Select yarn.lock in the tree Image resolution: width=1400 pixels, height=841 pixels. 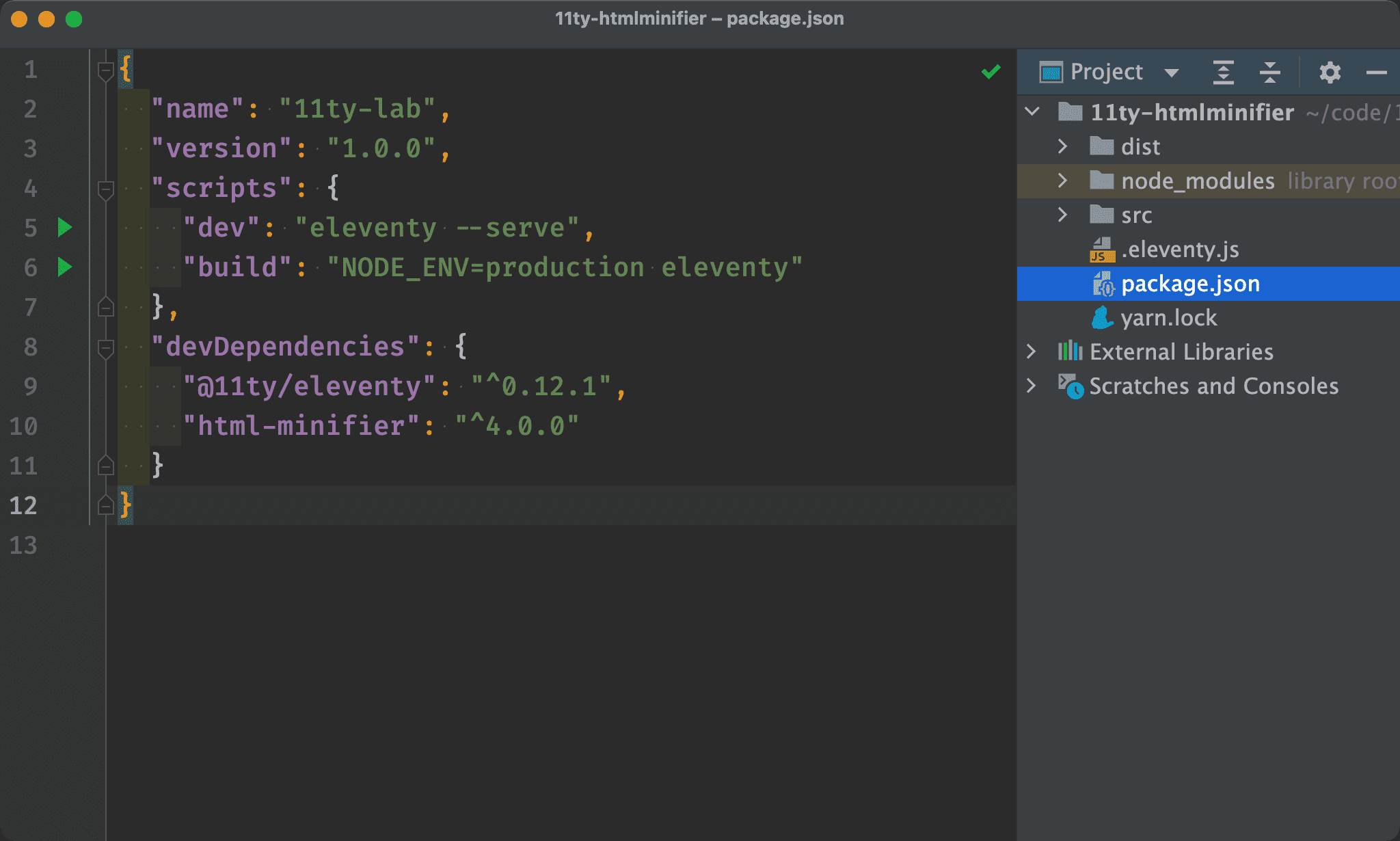1169,318
